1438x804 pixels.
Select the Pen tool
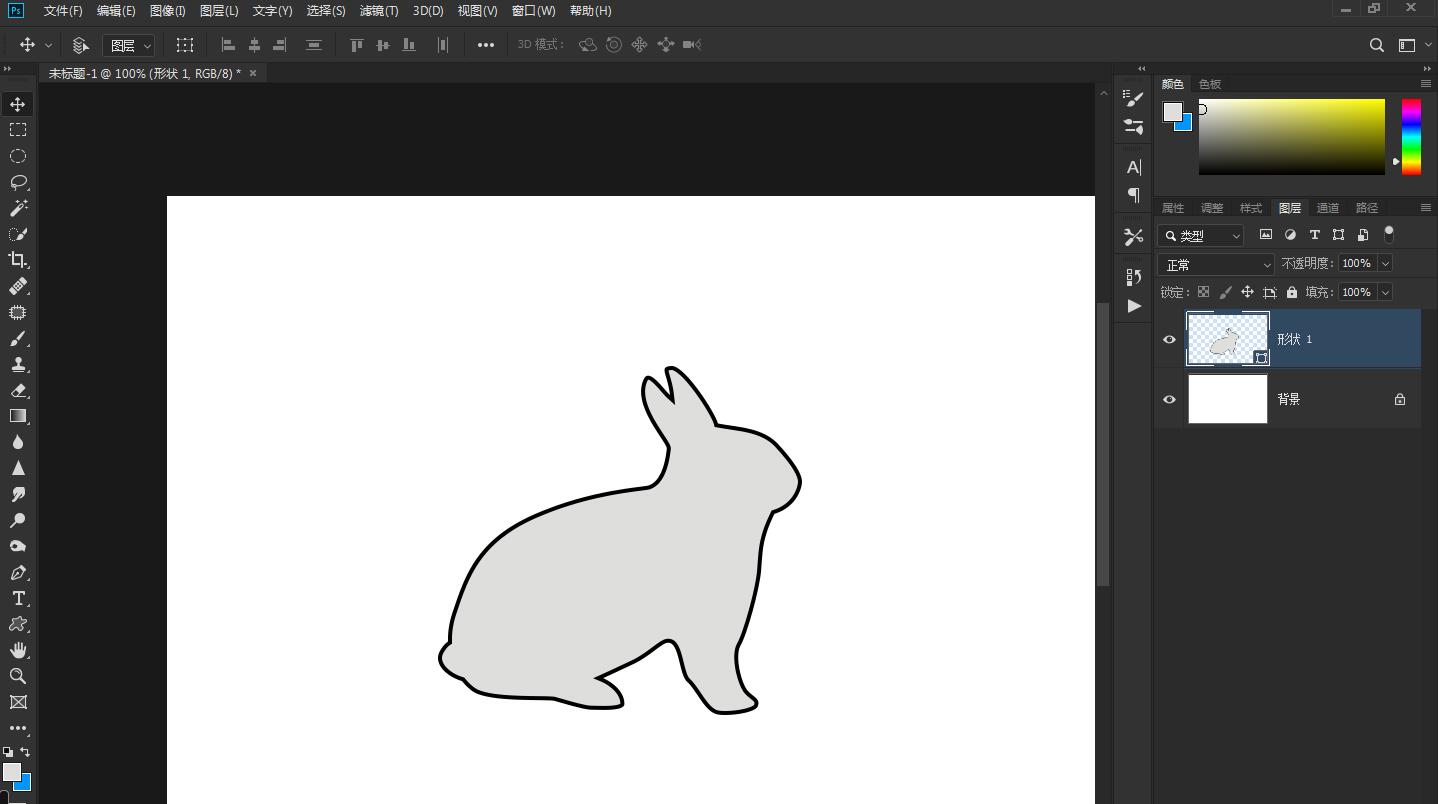(x=18, y=573)
